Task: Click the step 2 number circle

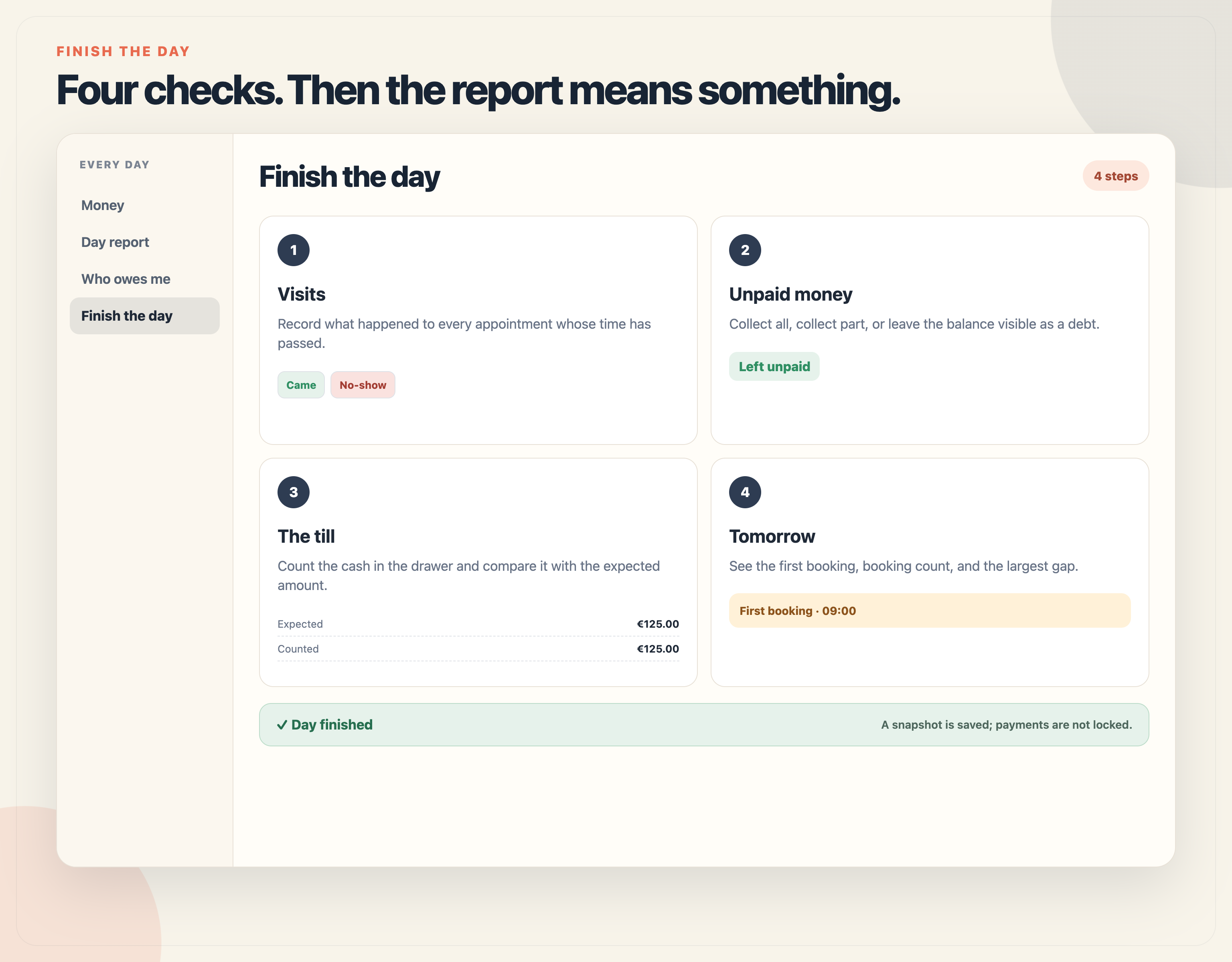Action: tap(745, 250)
